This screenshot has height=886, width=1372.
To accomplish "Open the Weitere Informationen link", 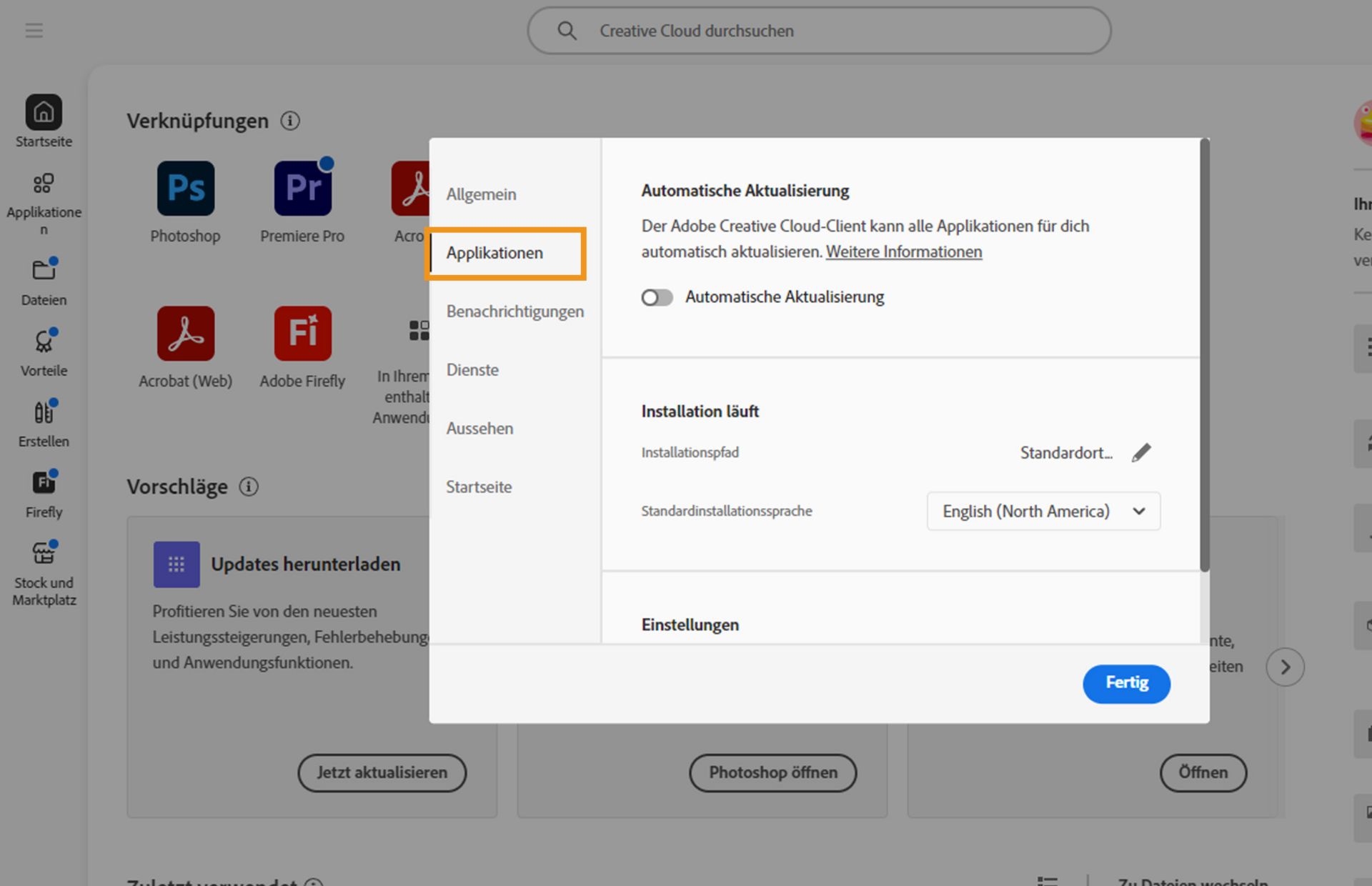I will (903, 252).
